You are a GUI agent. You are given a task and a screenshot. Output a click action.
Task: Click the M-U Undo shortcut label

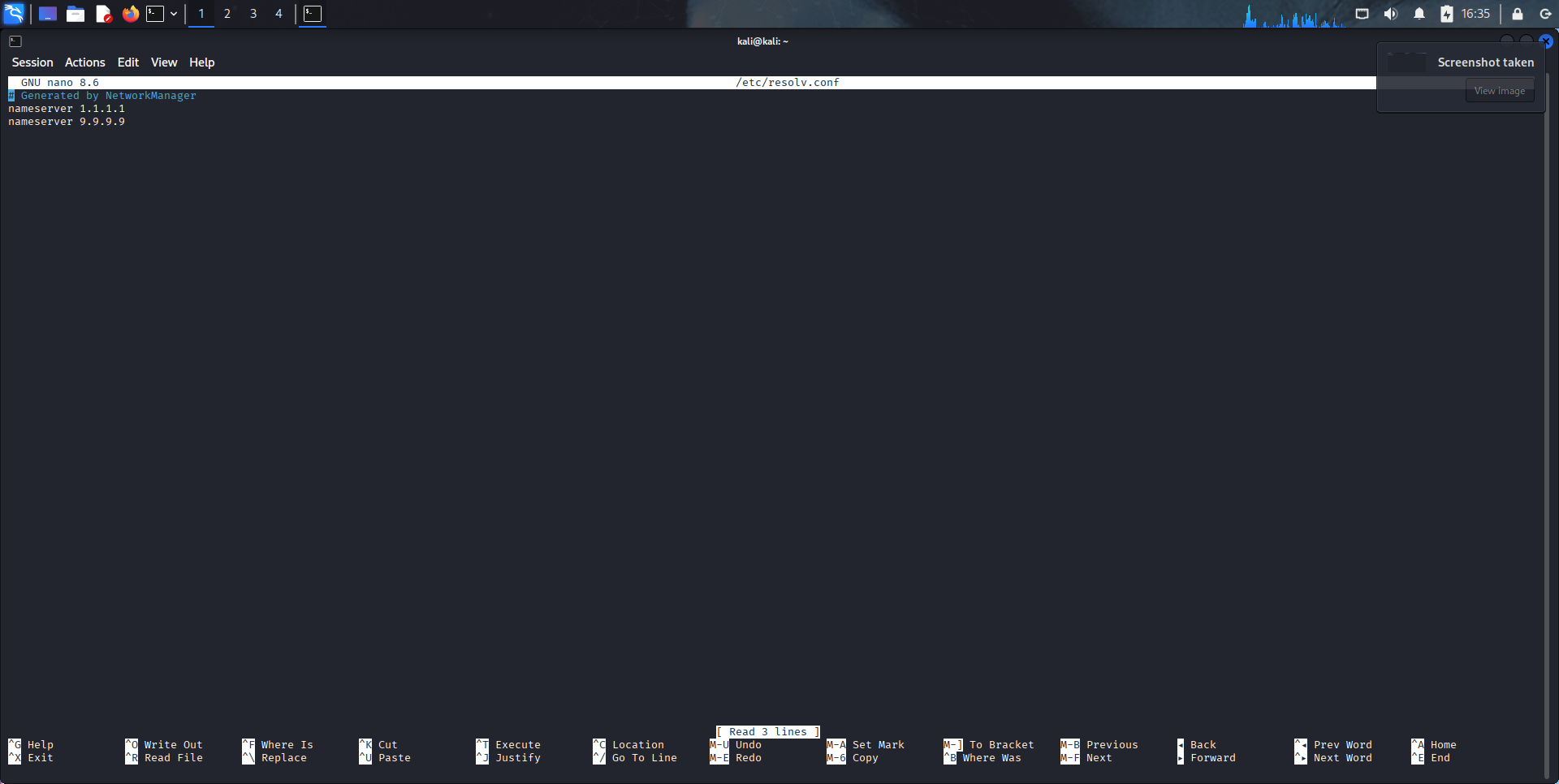tap(736, 745)
